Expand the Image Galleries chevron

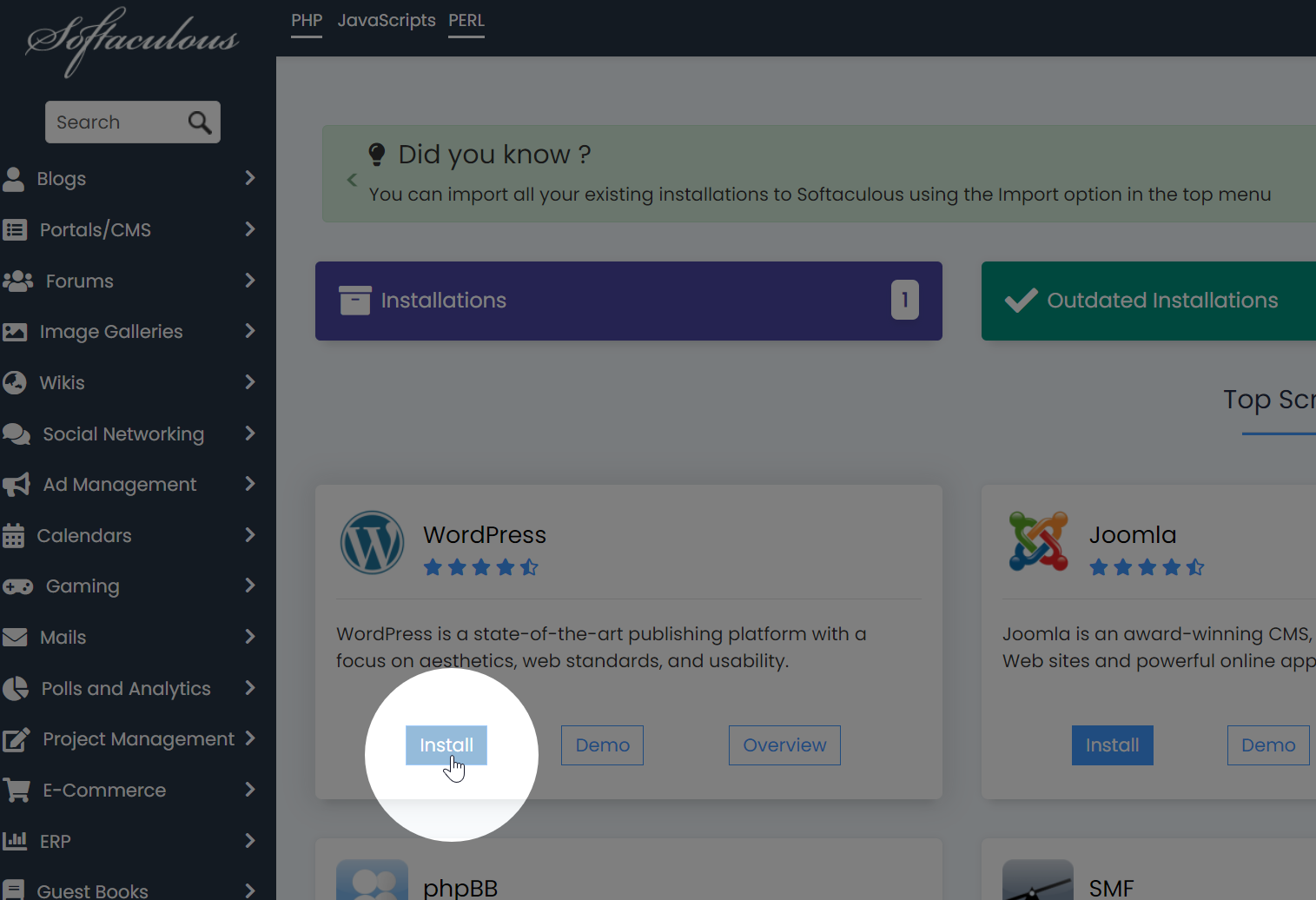pos(250,331)
